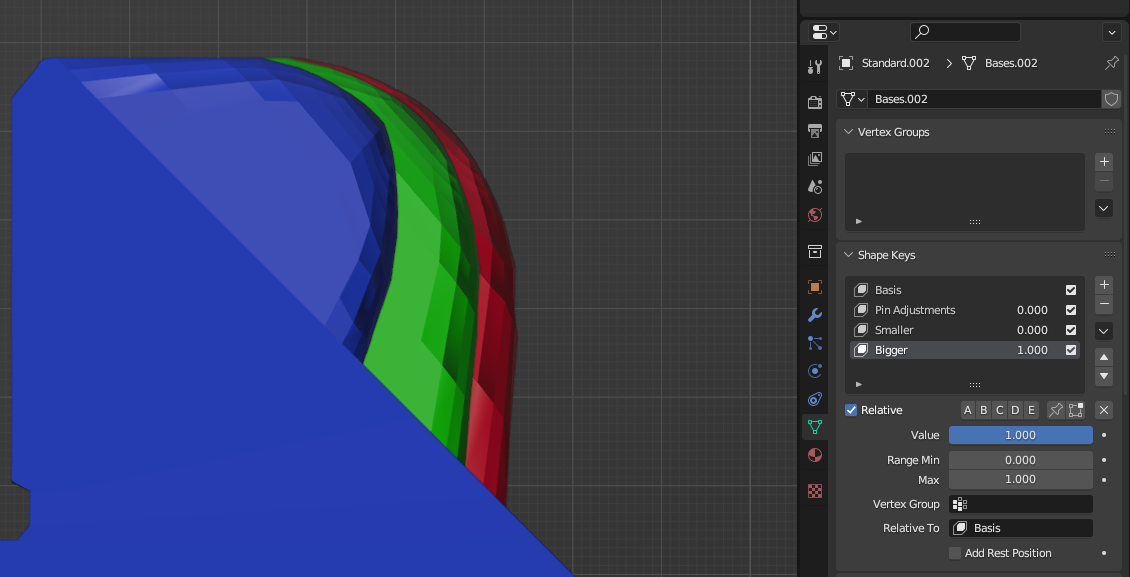Open the editor type dropdown
Screen dimensions: 1130x577
click(824, 32)
